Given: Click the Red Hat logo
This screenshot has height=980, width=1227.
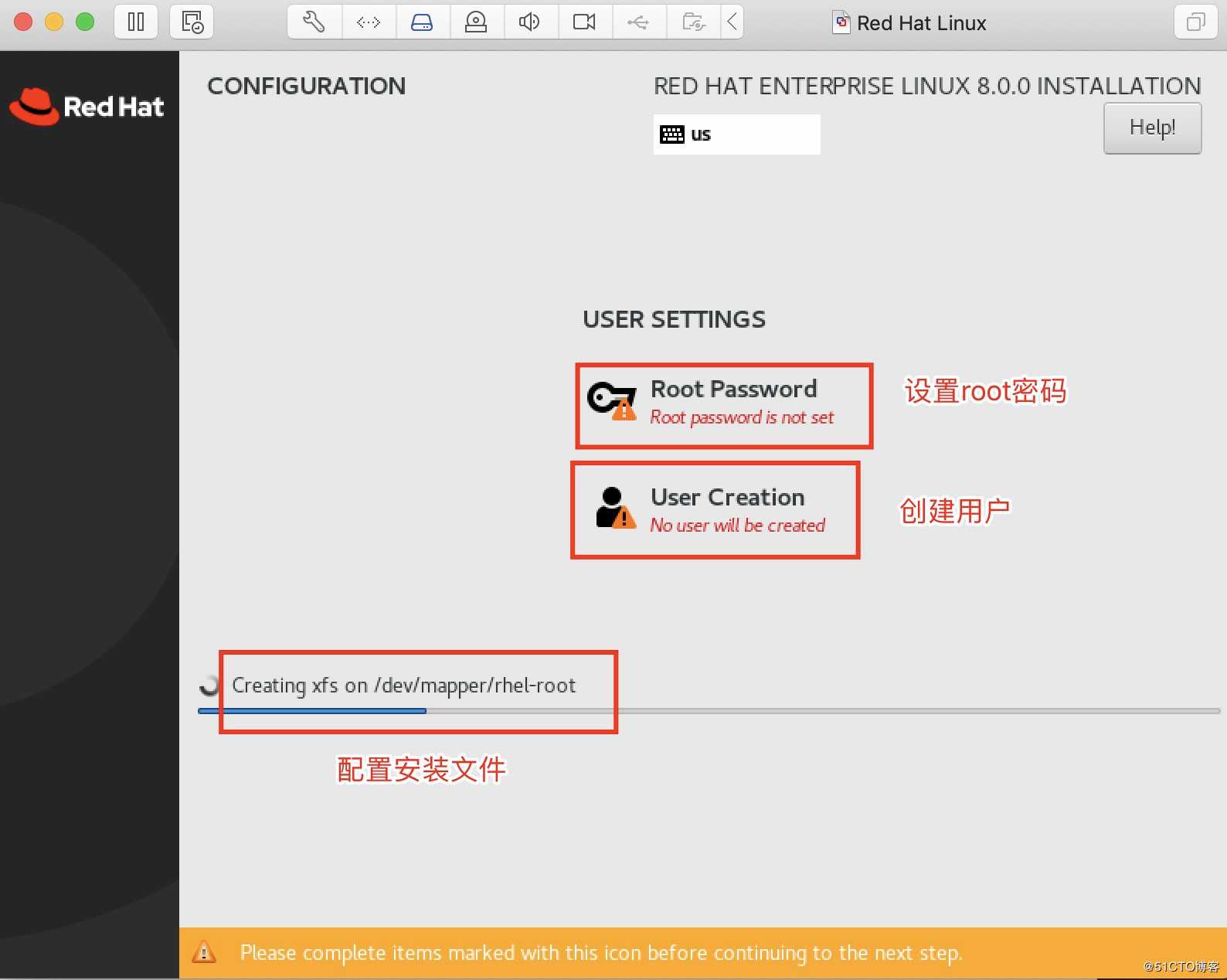Looking at the screenshot, I should (x=87, y=107).
